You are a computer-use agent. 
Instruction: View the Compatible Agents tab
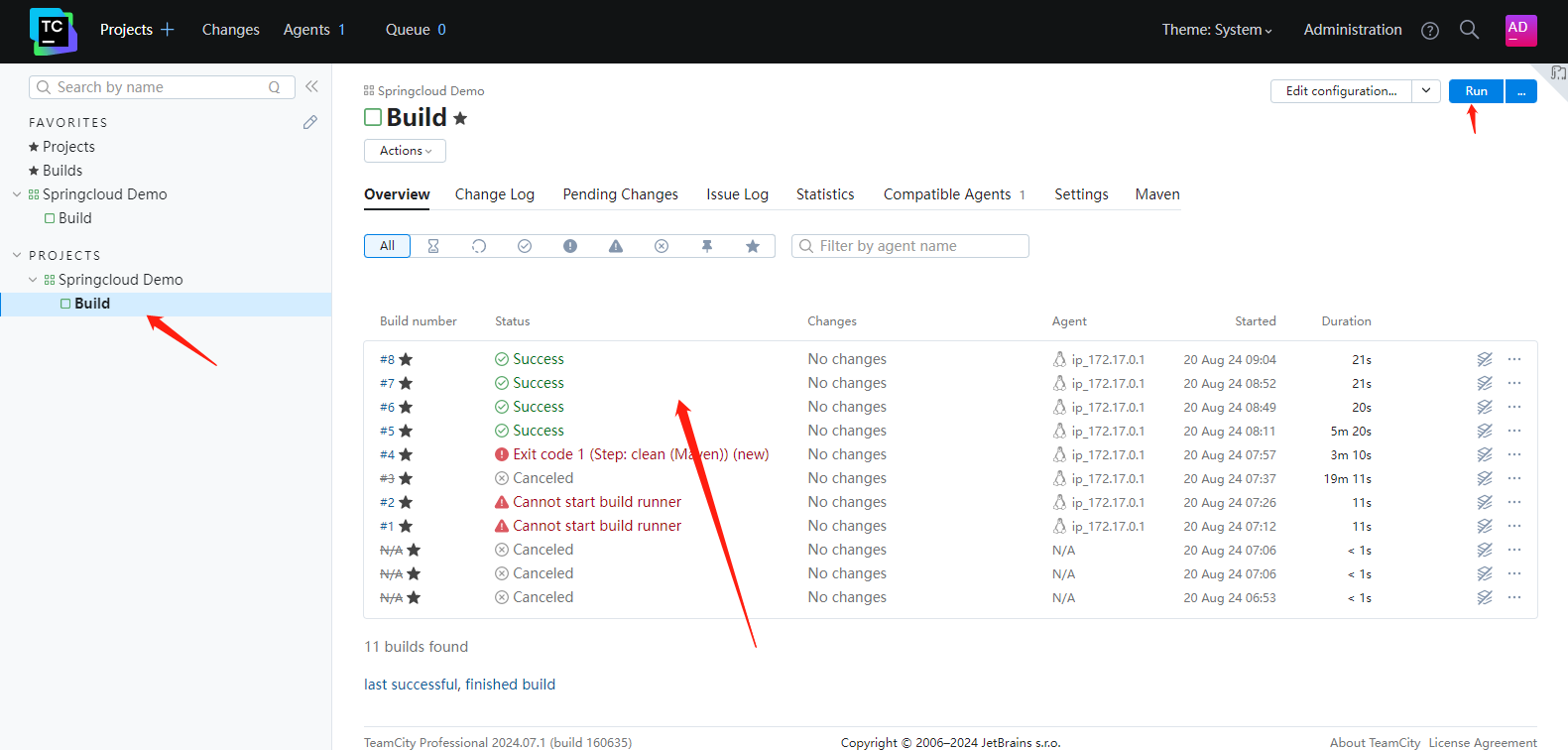954,194
